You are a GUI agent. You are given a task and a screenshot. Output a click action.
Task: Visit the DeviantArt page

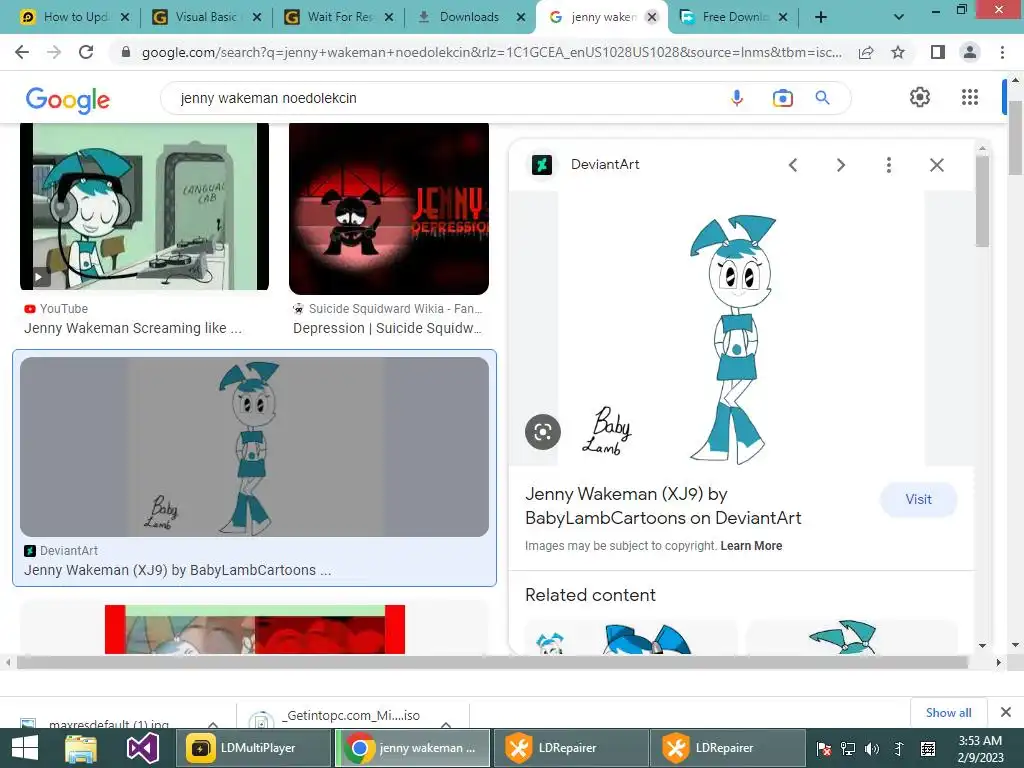pyautogui.click(x=918, y=500)
